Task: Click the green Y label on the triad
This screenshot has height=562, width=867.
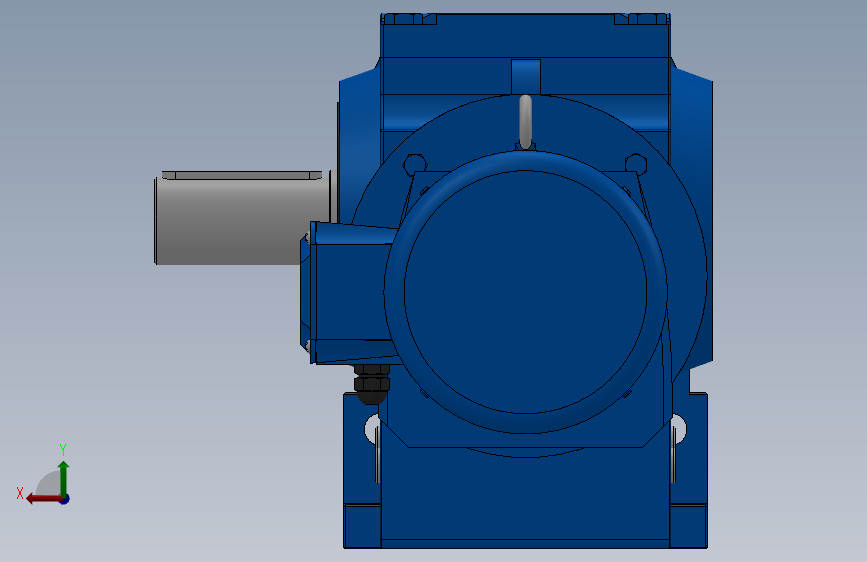Action: [x=63, y=450]
